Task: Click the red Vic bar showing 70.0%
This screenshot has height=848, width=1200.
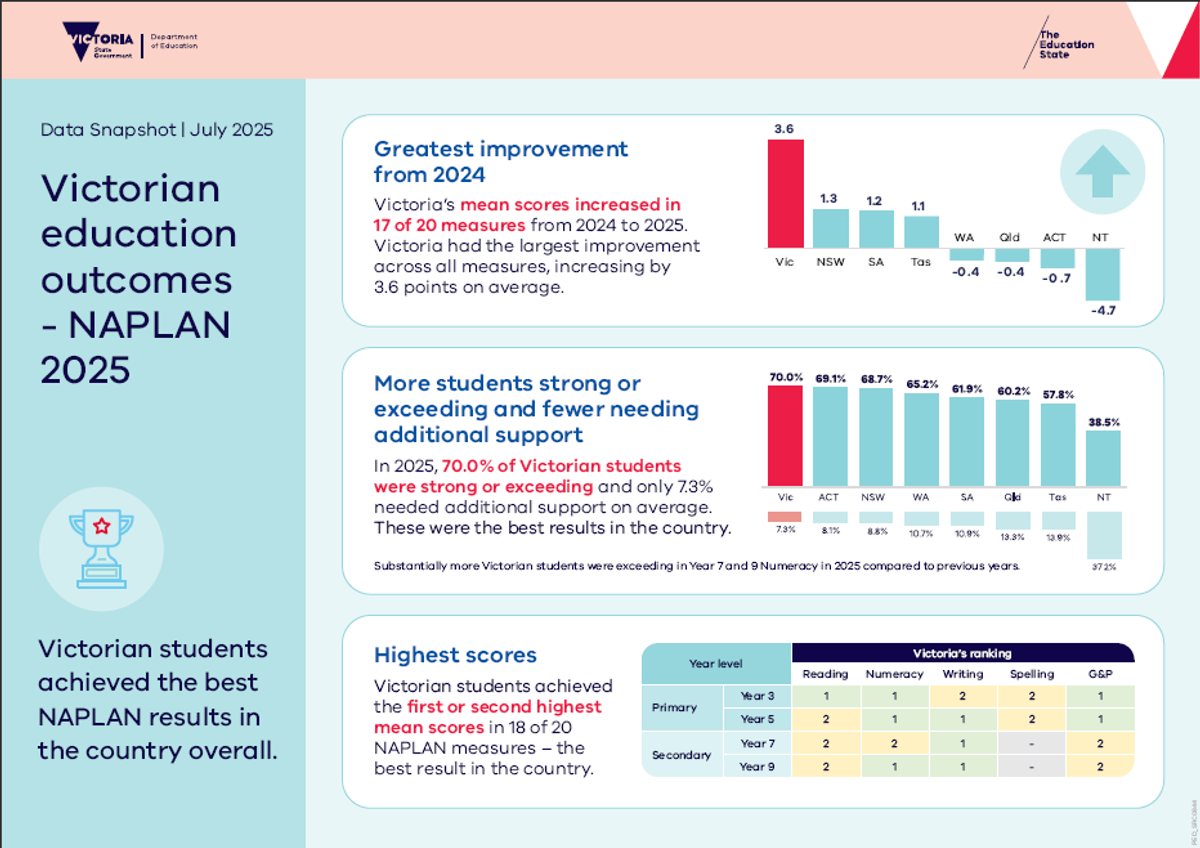Action: coord(785,436)
